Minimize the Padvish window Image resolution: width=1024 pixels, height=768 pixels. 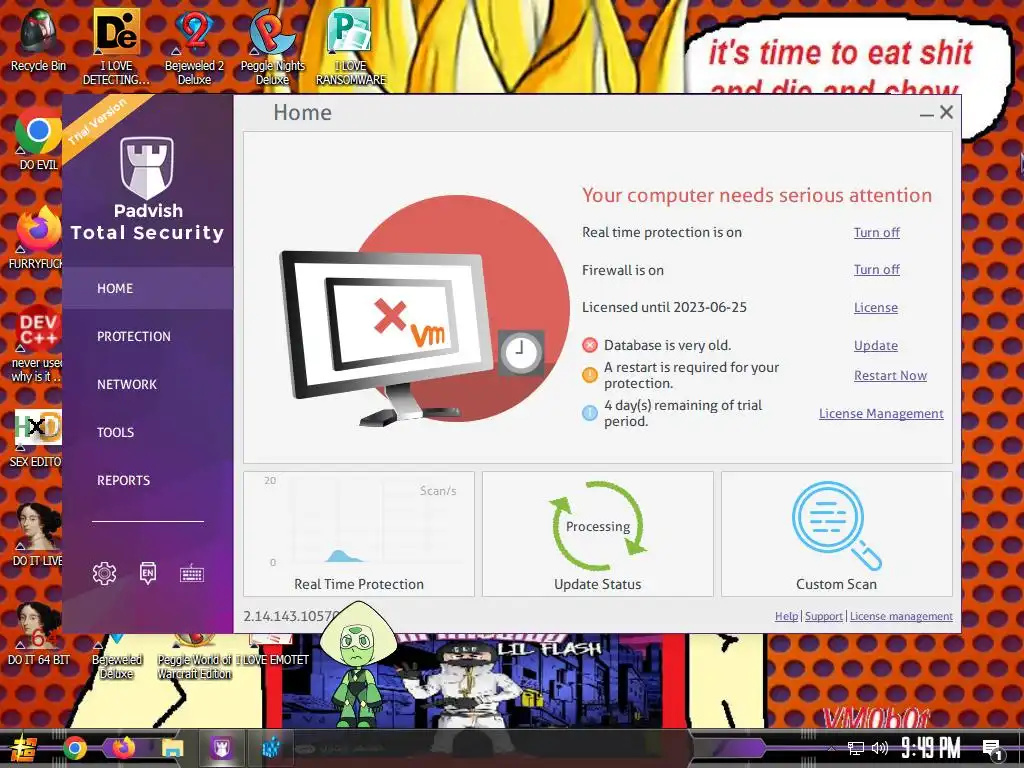(x=926, y=114)
